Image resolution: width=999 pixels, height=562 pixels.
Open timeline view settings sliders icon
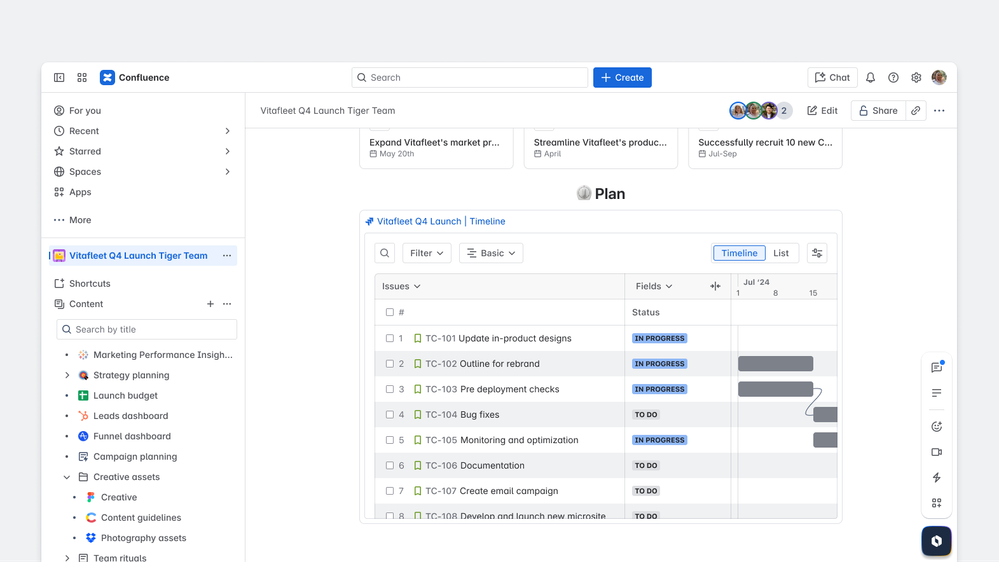(817, 254)
